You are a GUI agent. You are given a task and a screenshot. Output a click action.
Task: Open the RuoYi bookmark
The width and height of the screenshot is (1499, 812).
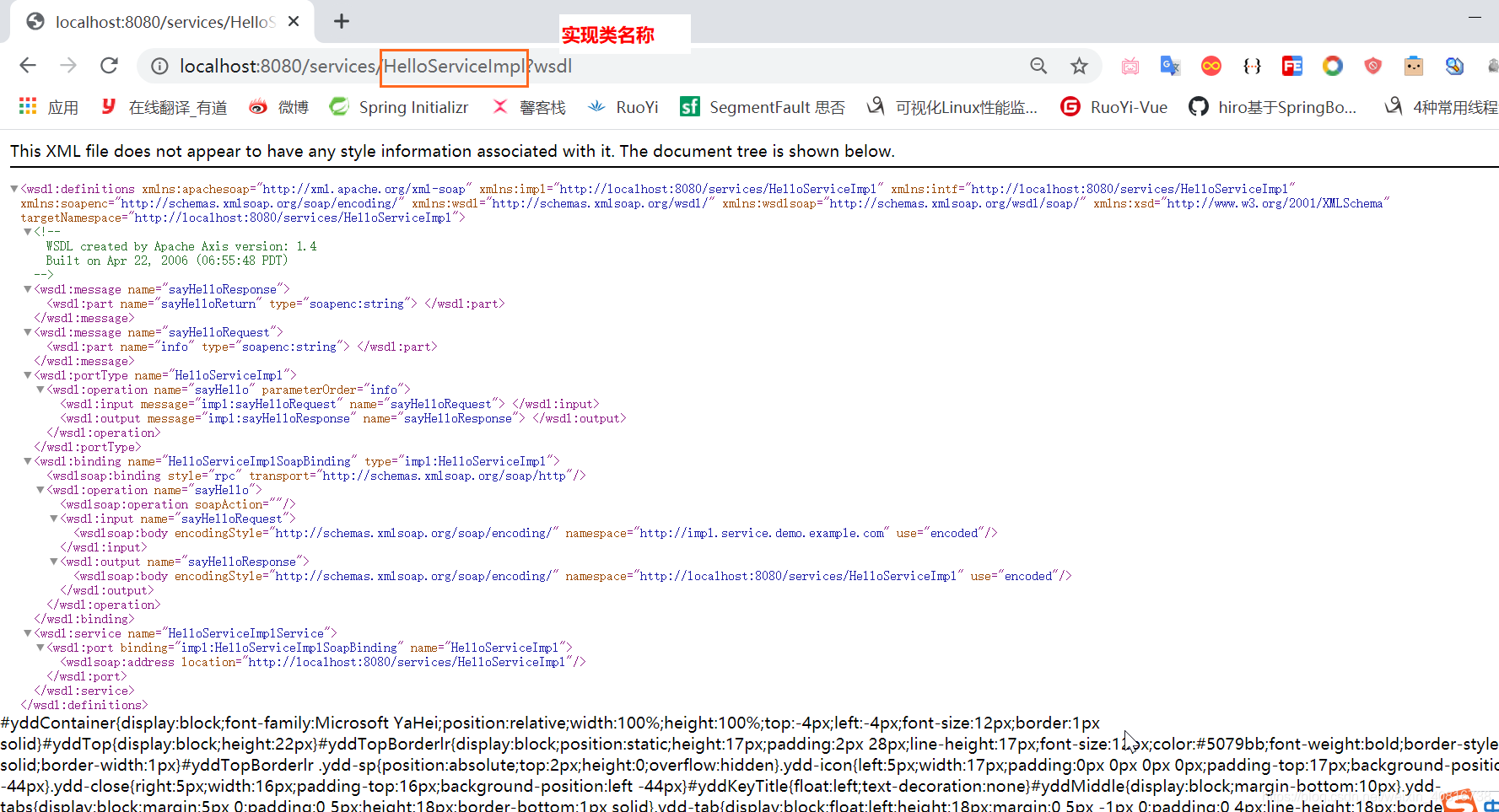[x=623, y=106]
